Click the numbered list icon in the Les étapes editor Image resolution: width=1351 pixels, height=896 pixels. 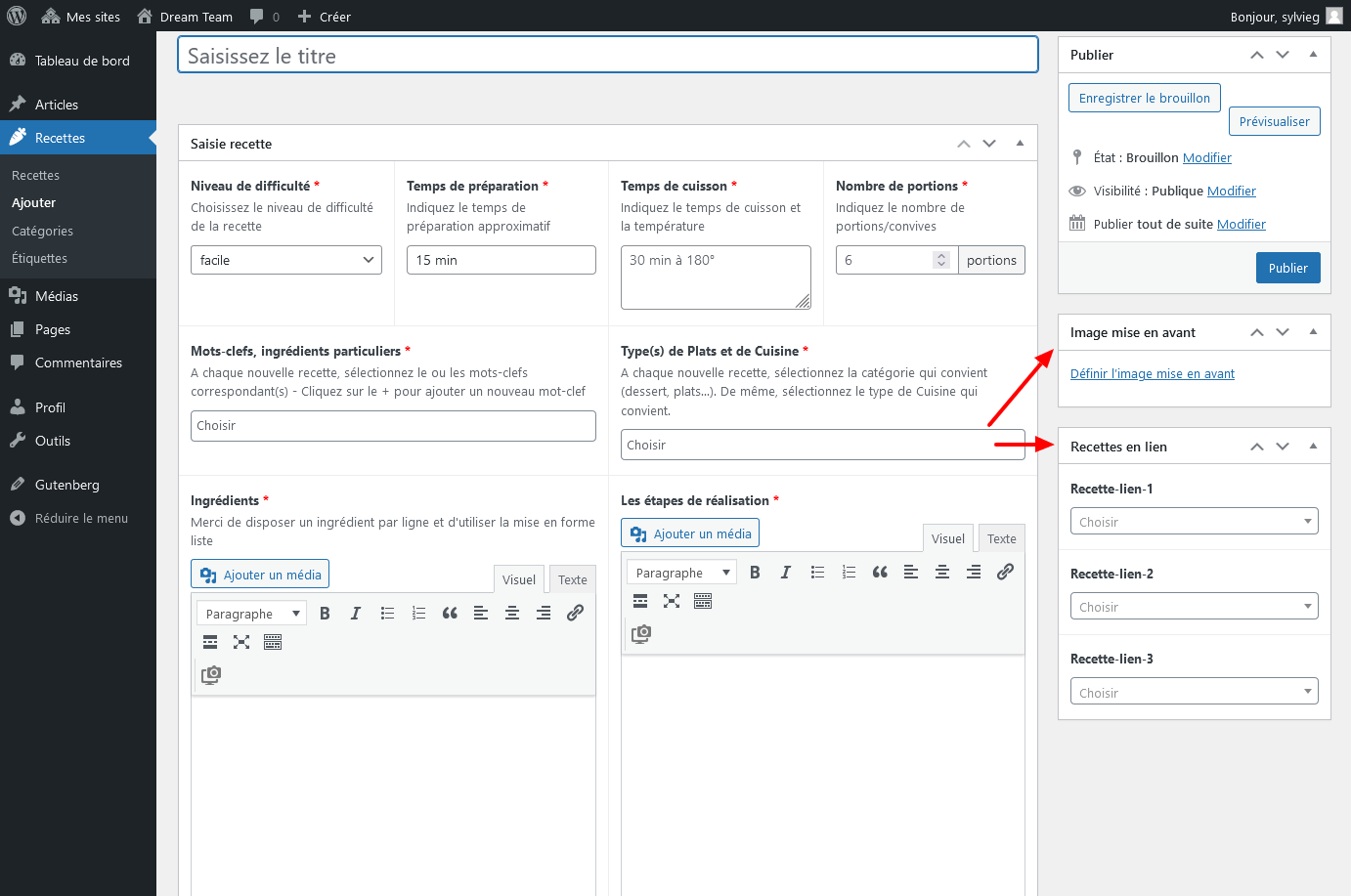click(x=849, y=573)
